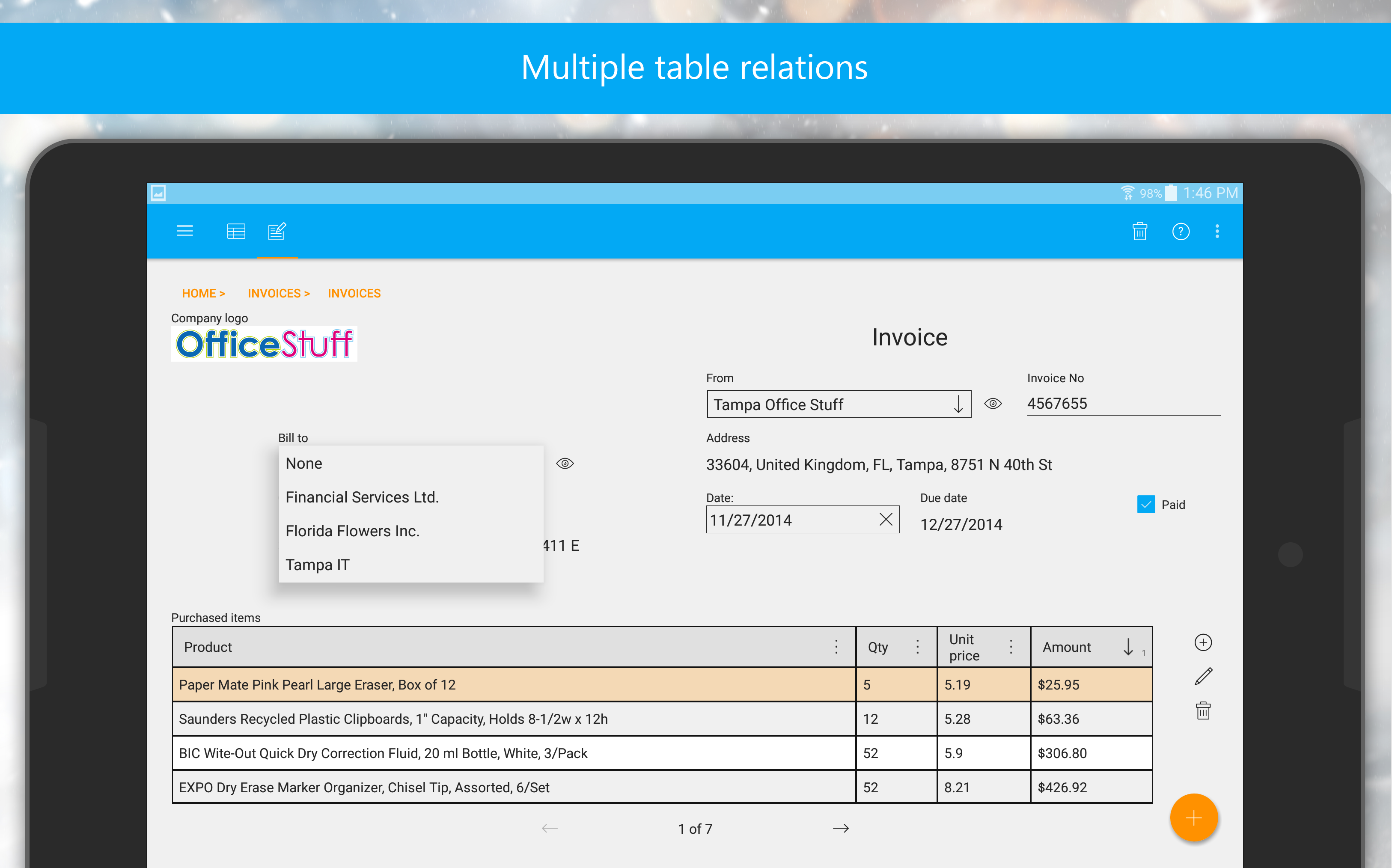This screenshot has height=868, width=1392.
Task: Toggle the Paid checkbox
Action: click(1146, 505)
